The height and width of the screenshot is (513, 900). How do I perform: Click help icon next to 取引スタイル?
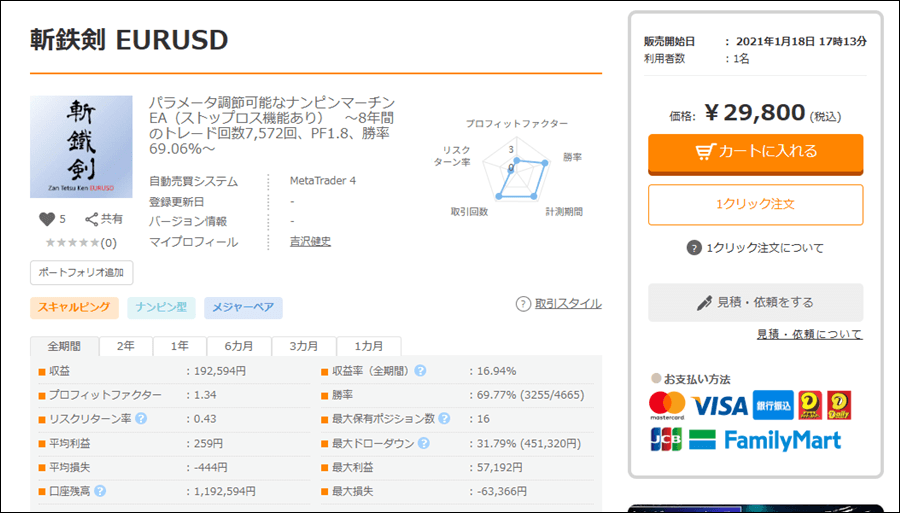523,304
